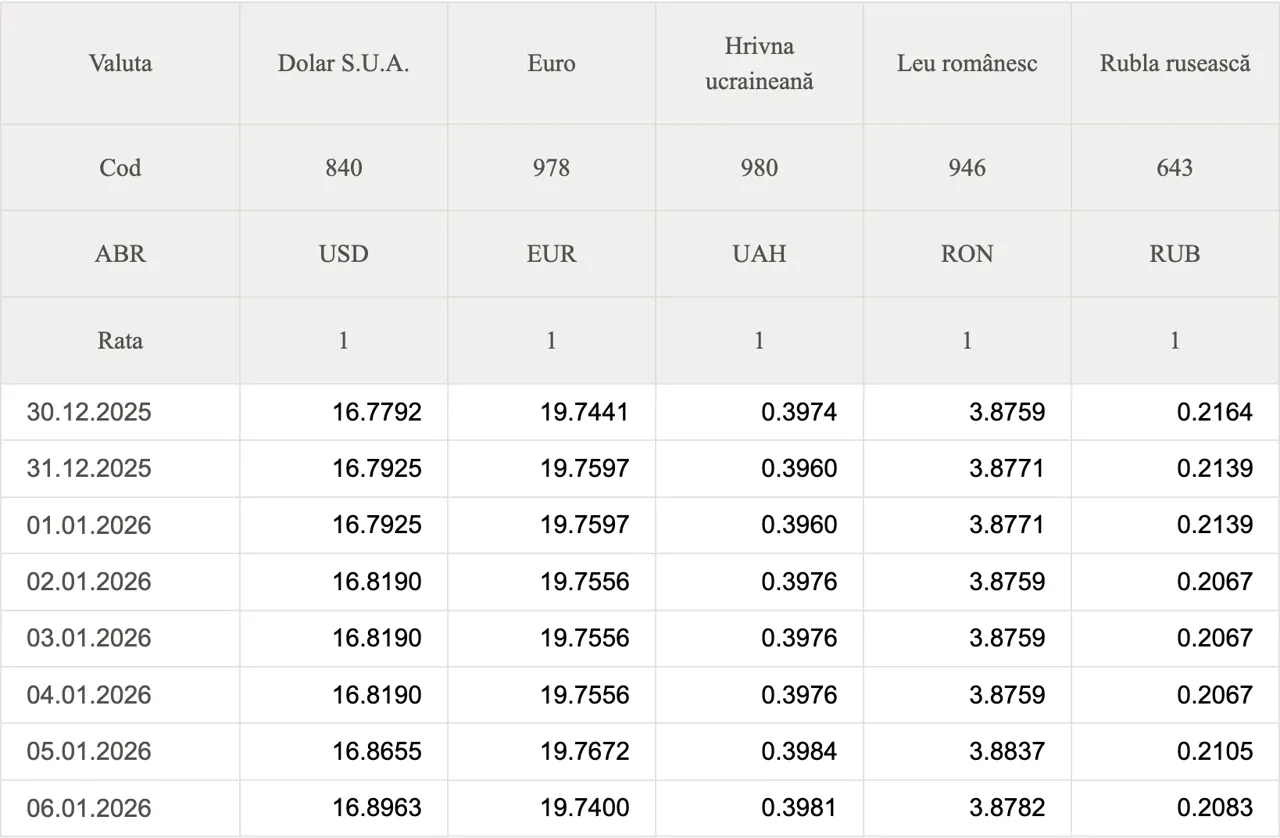Click the Valuta row label
The height and width of the screenshot is (838, 1280).
click(x=120, y=64)
